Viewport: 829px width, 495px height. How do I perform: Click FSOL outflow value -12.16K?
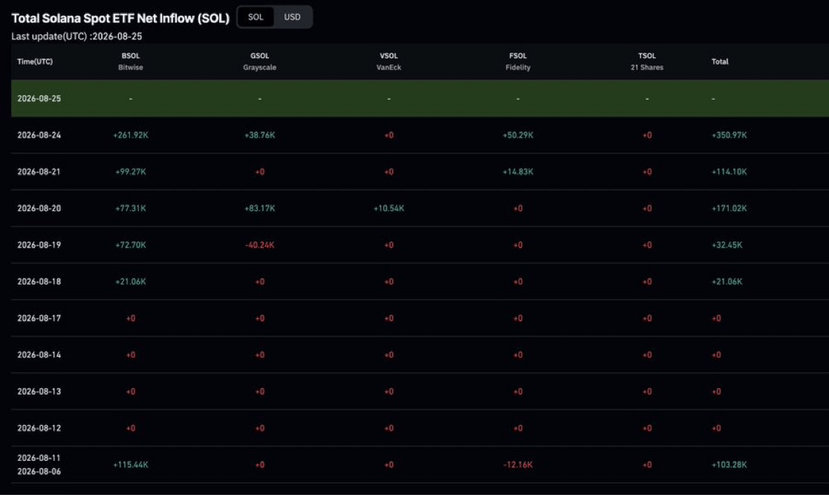(x=518, y=464)
